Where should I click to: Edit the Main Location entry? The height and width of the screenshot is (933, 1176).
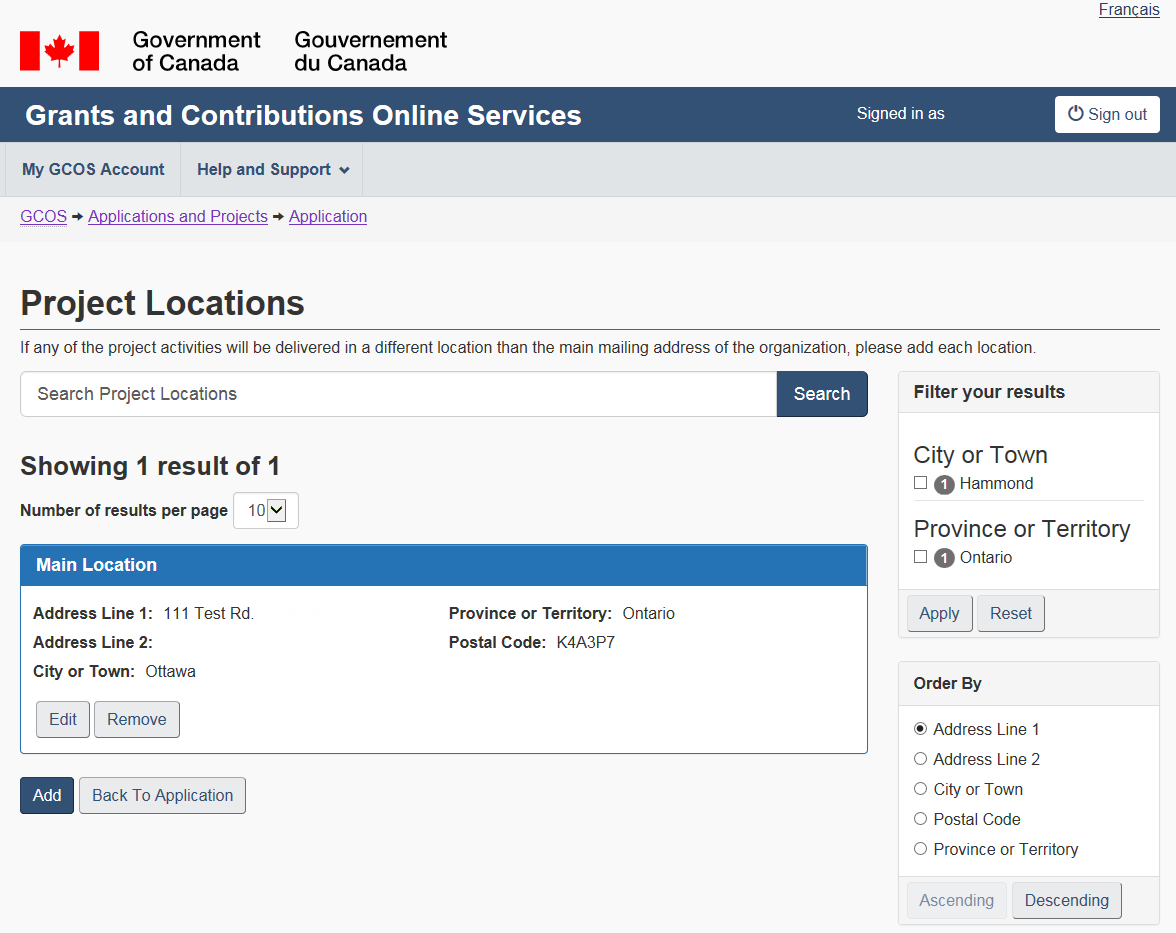pyautogui.click(x=63, y=719)
